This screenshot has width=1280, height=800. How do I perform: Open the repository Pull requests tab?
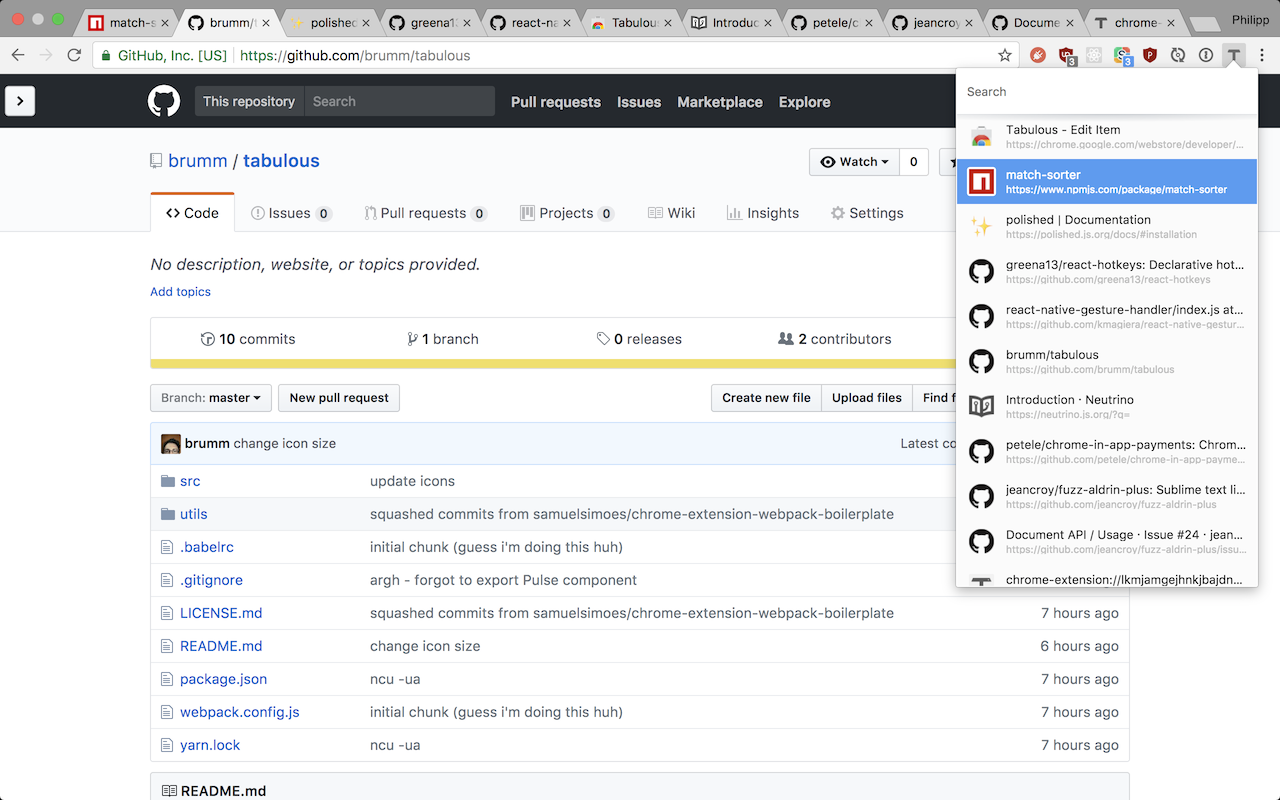pyautogui.click(x=425, y=213)
